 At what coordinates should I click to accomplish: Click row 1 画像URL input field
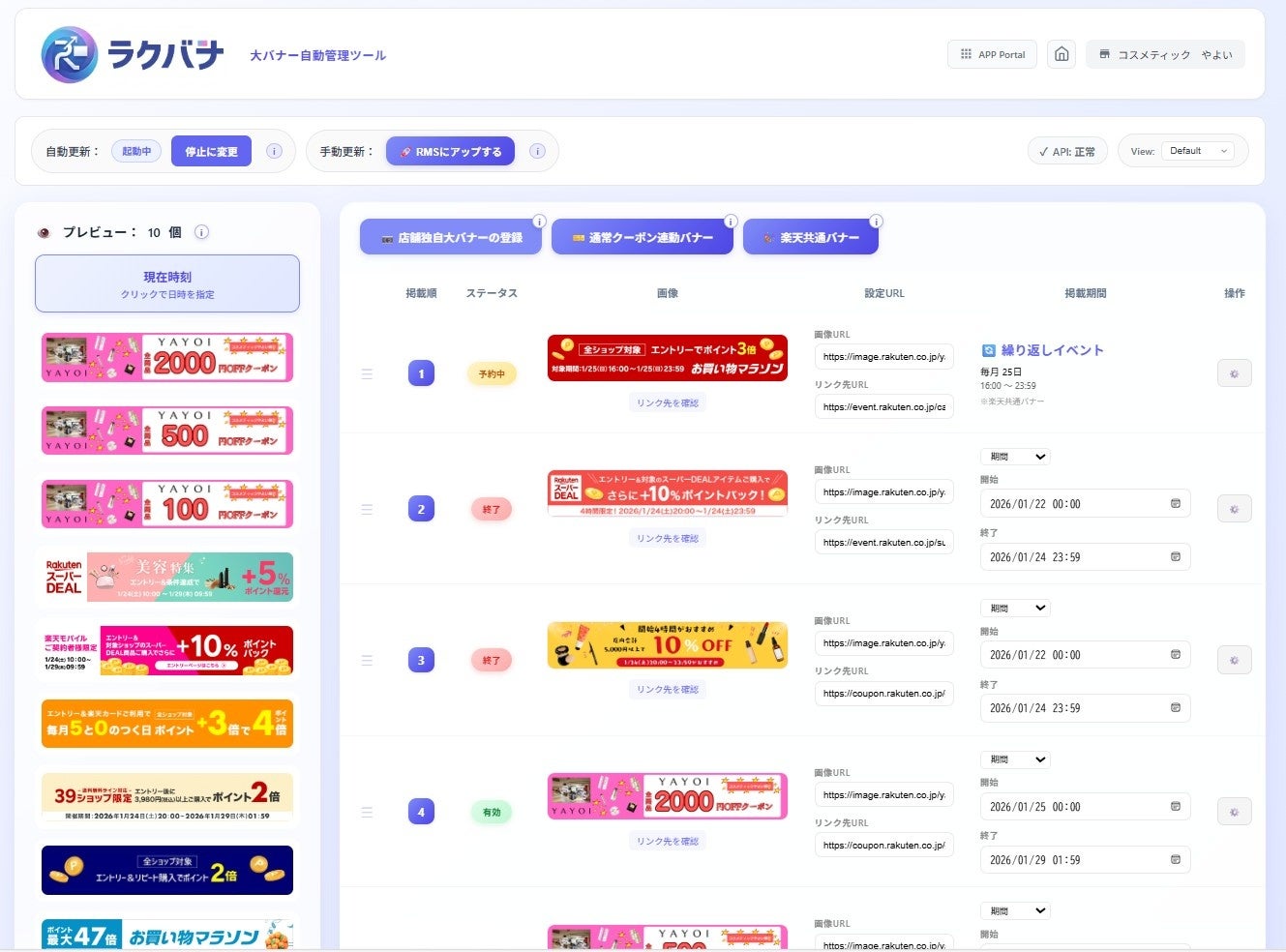(x=883, y=357)
